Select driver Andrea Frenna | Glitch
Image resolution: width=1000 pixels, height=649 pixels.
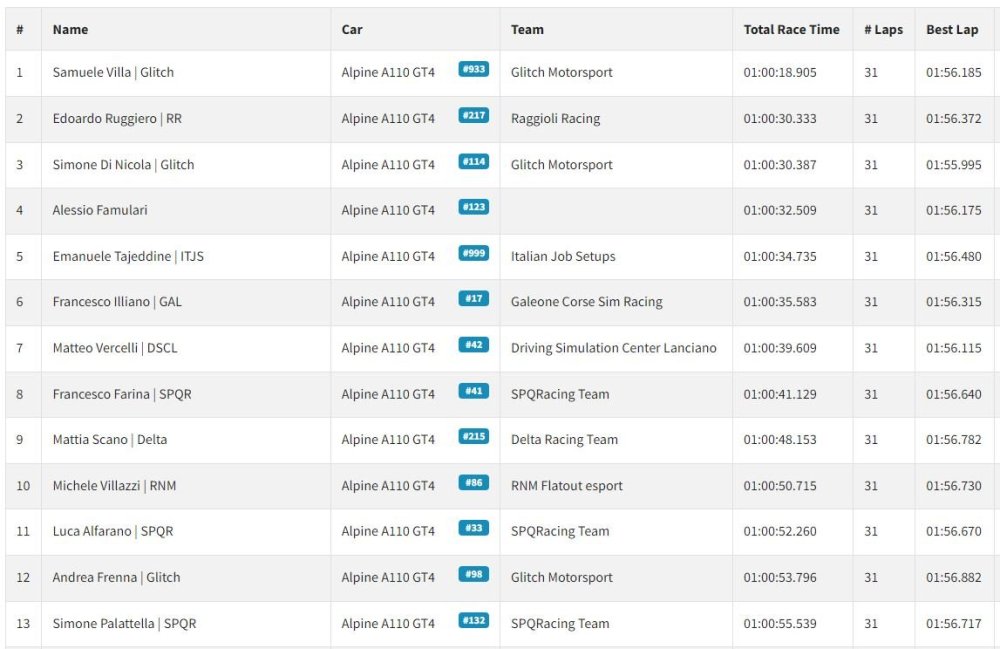(117, 578)
